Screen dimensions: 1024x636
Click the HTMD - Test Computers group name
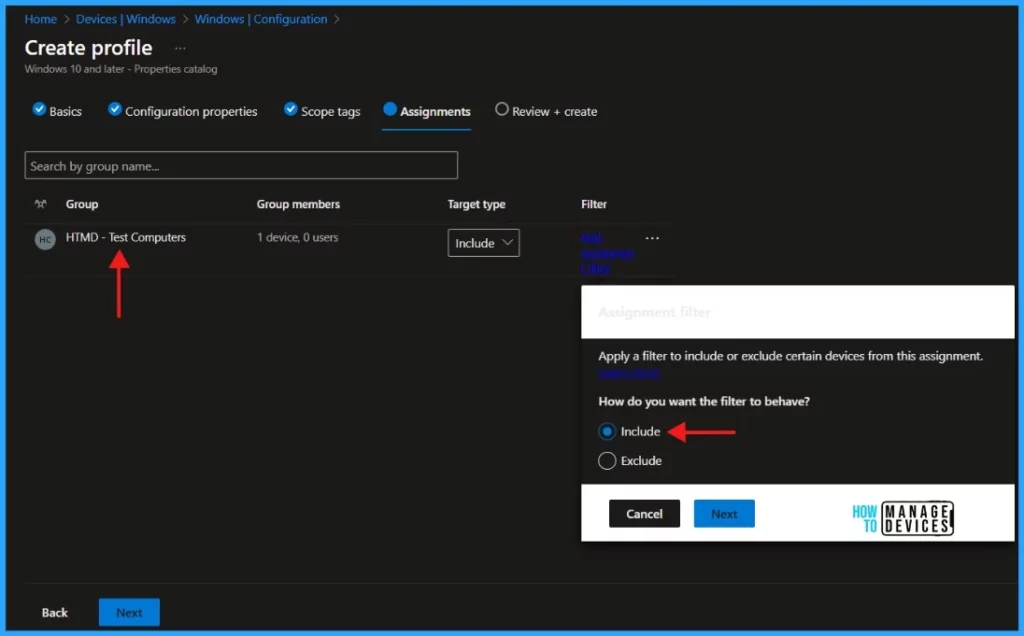point(125,238)
